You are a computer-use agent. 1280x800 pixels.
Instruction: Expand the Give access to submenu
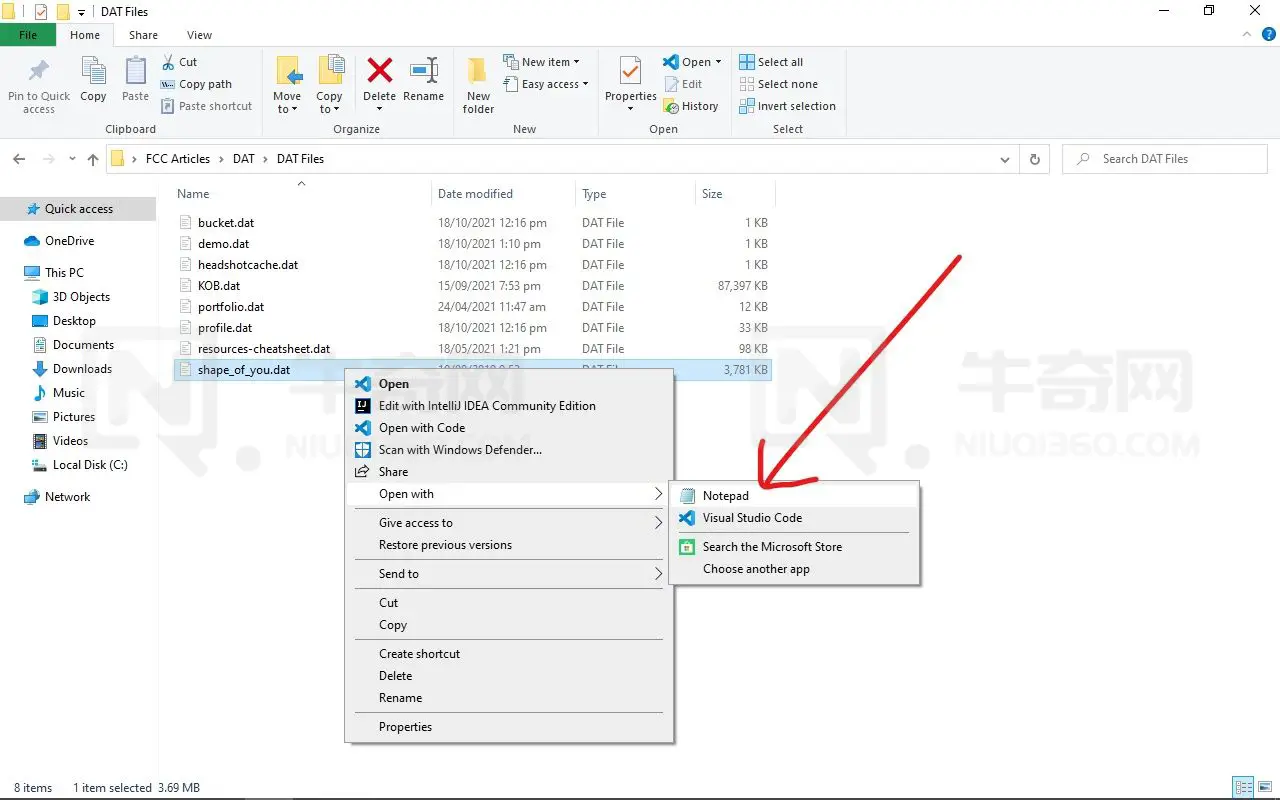tap(508, 523)
